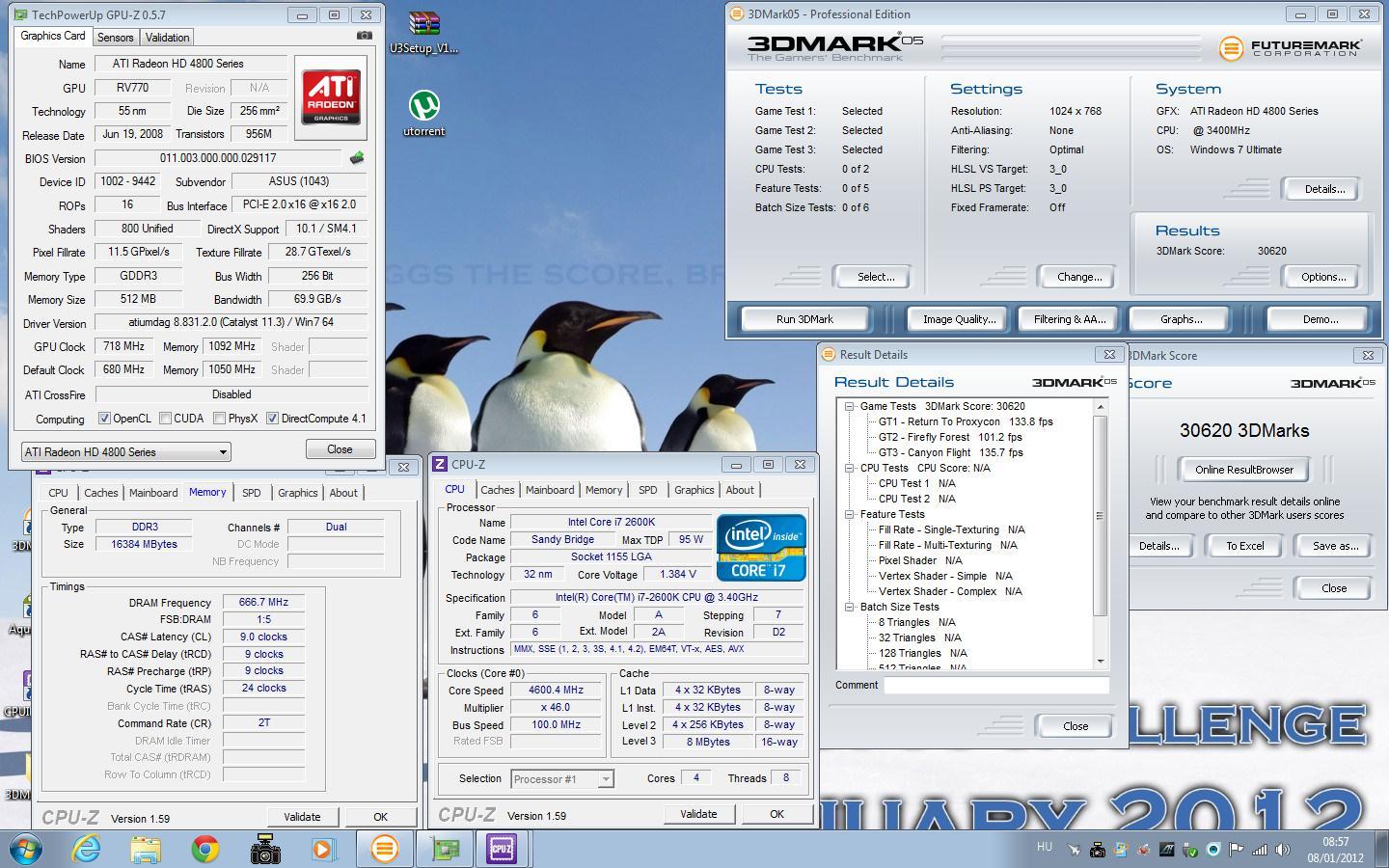Viewport: 1389px width, 868px height.
Task: Click the GPU-Z BIOS save chip icon
Action: pyautogui.click(x=357, y=157)
